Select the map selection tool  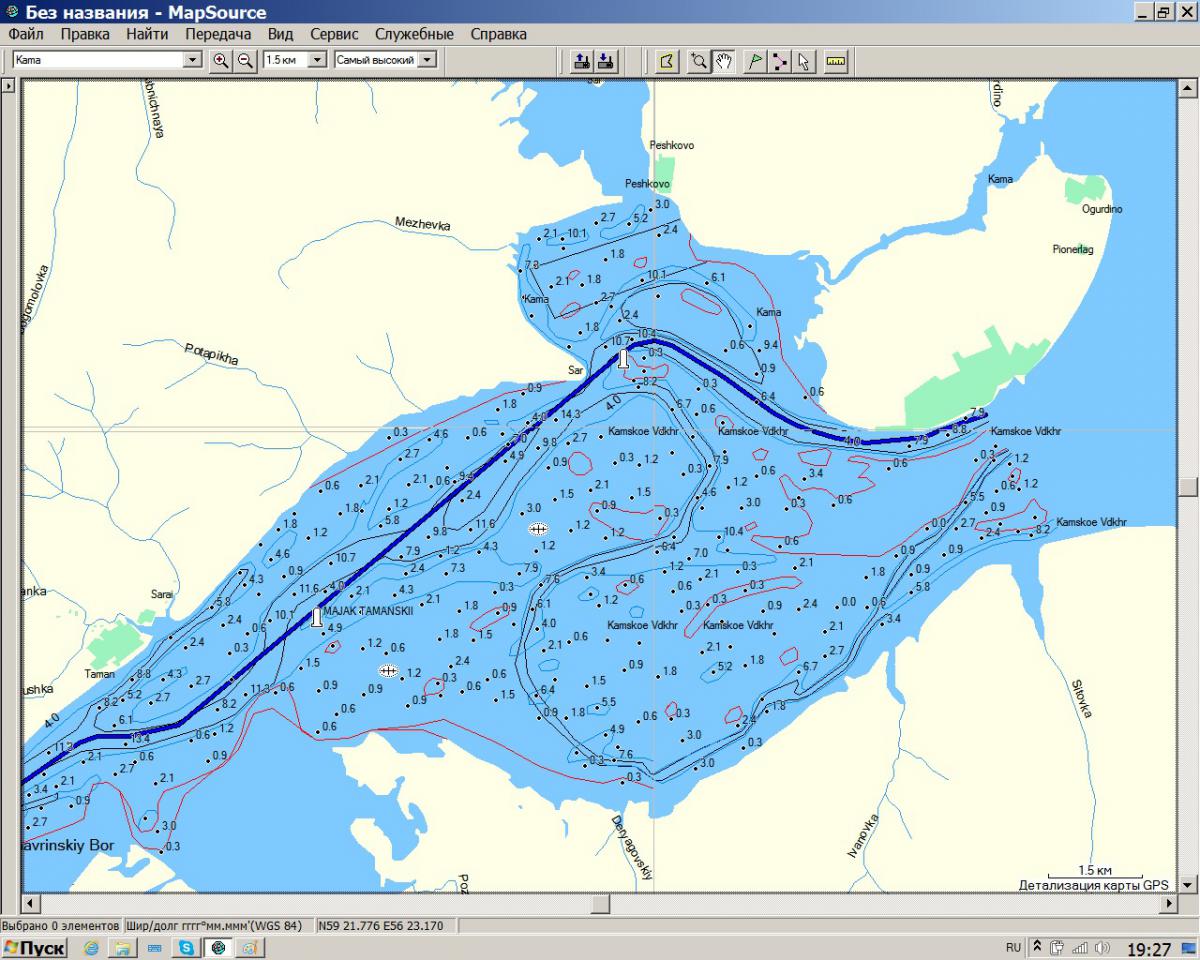(x=666, y=61)
